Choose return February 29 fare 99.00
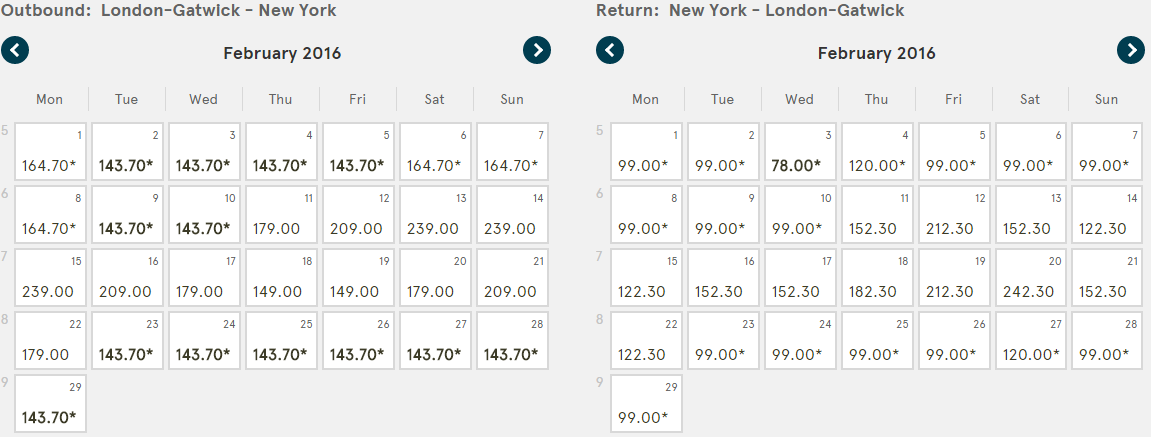The width and height of the screenshot is (1151, 437). [x=647, y=404]
